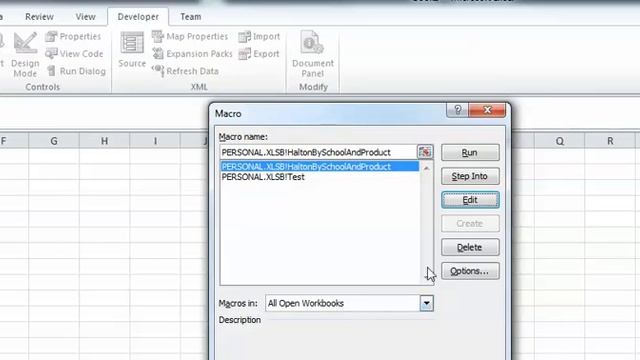This screenshot has height=360, width=640.
Task: Click Run Dialog in Controls group
Action: point(76,71)
